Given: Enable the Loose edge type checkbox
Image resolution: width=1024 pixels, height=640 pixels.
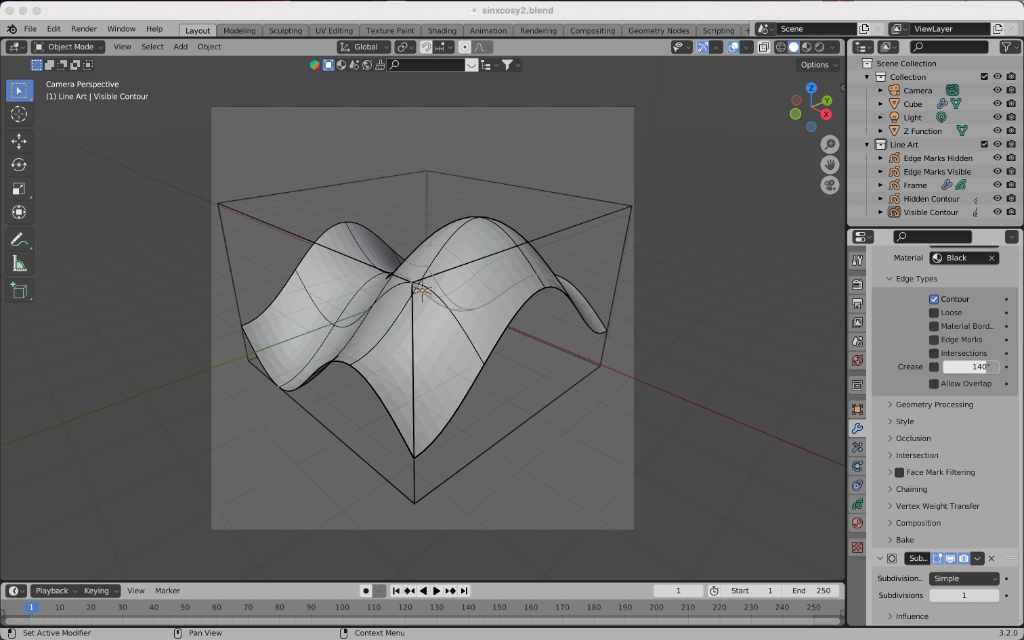Looking at the screenshot, I should pos(934,313).
